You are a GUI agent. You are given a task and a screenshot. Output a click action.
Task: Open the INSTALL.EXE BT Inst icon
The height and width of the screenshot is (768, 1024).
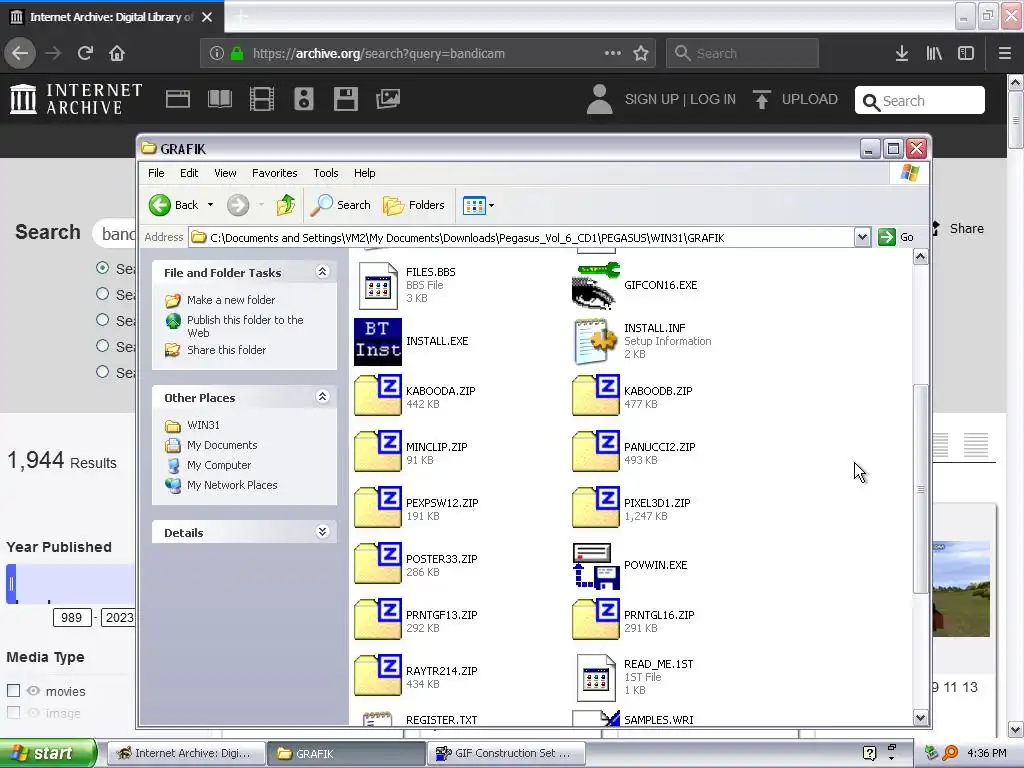[377, 342]
